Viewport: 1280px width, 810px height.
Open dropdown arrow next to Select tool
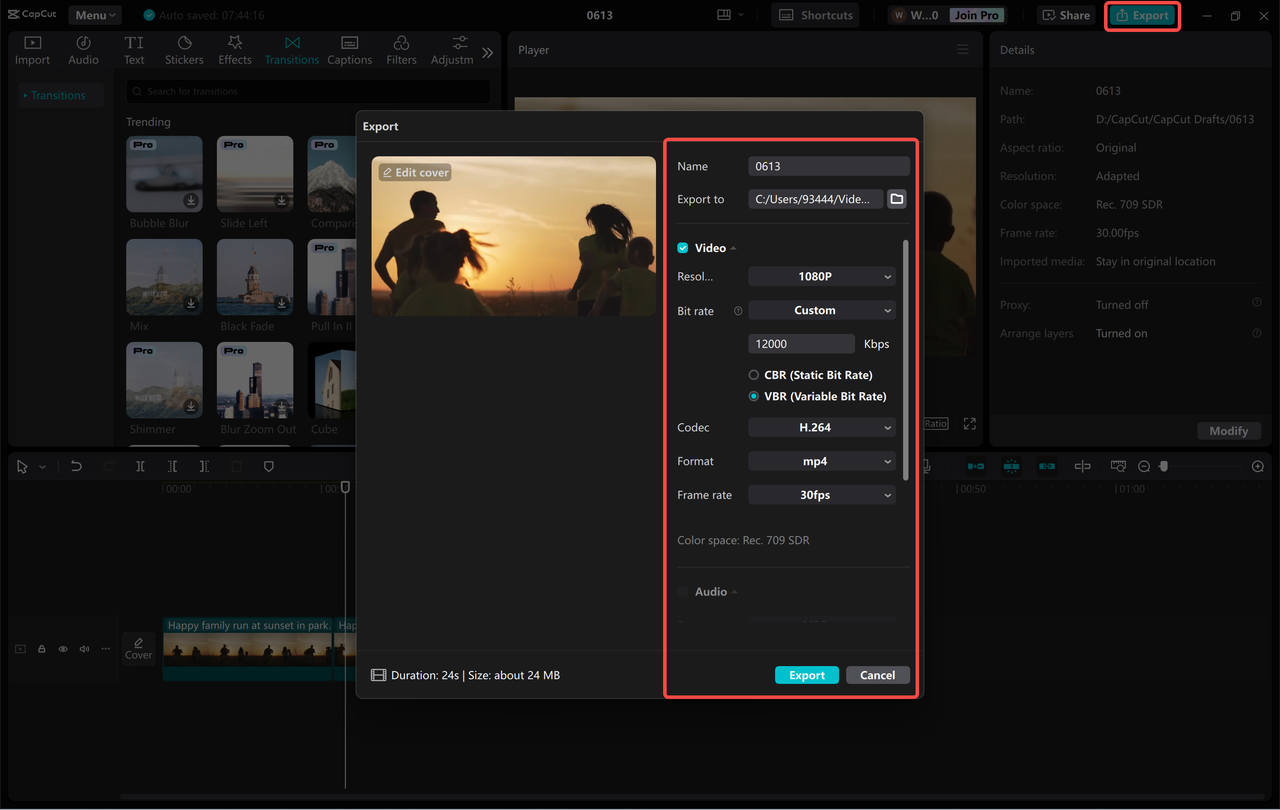tap(42, 467)
